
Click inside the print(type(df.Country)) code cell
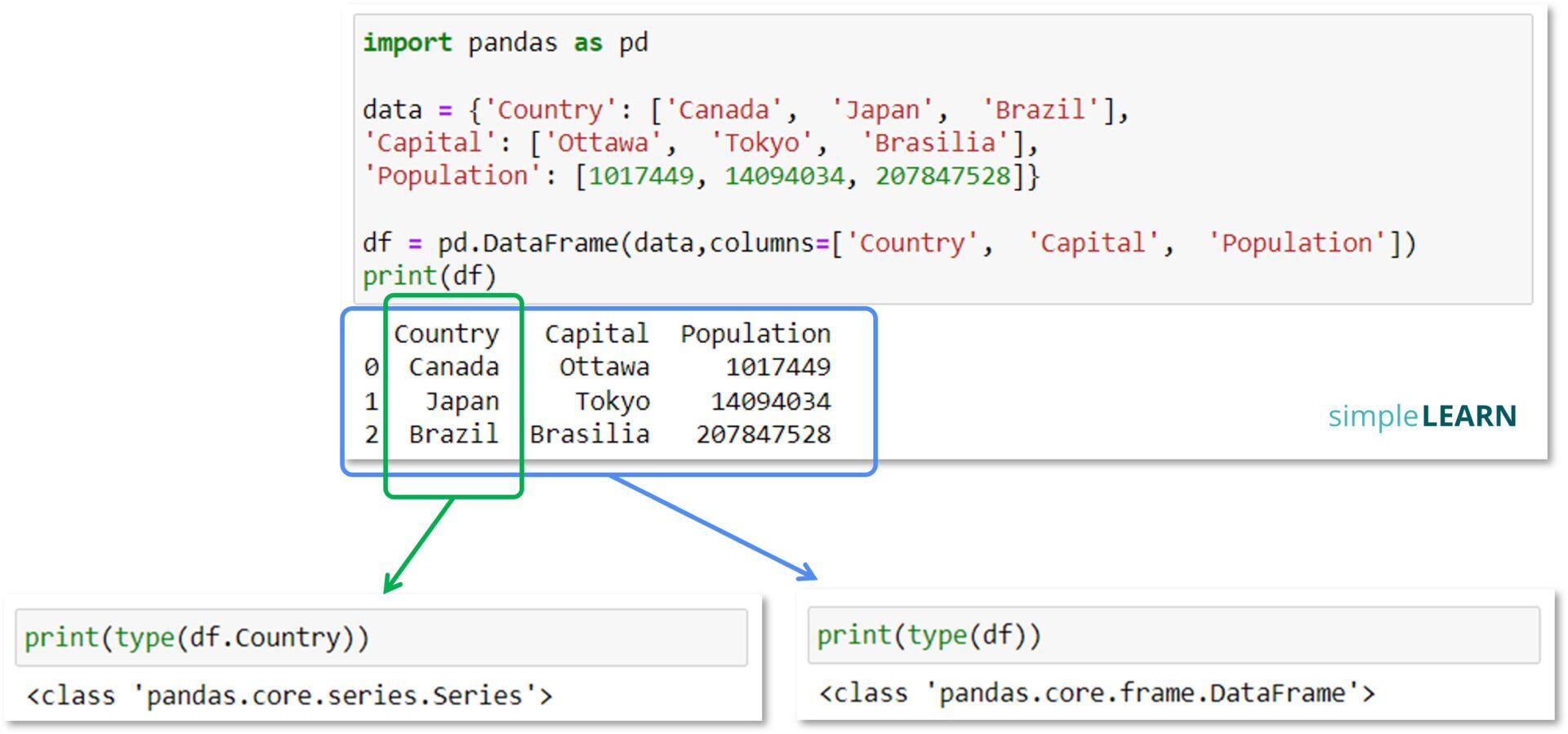pos(381,637)
